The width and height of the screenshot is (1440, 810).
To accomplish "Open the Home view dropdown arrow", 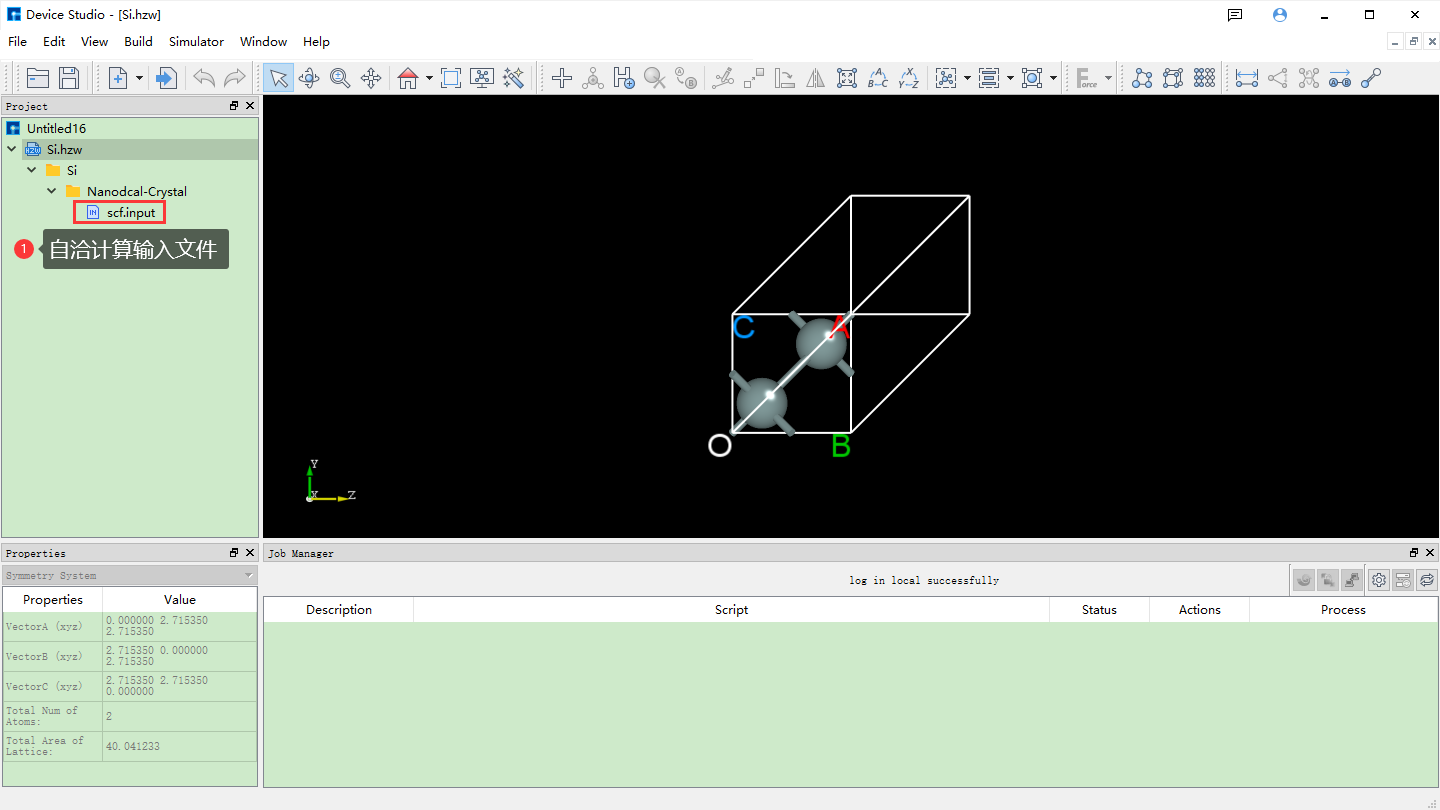I will point(429,78).
